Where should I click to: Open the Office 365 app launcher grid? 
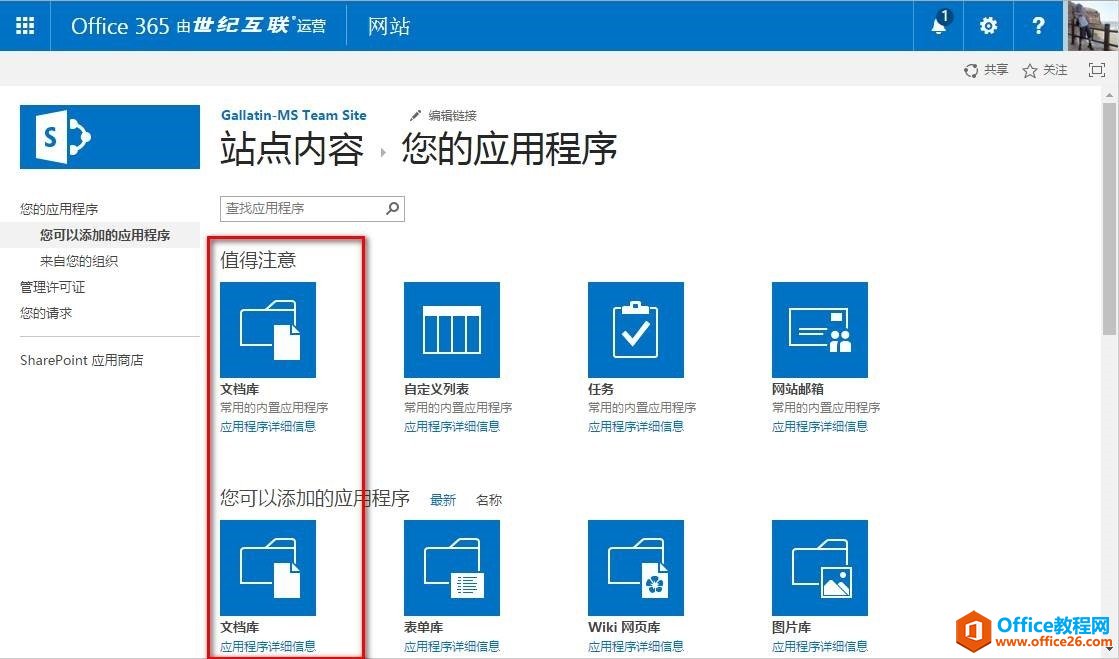[25, 26]
